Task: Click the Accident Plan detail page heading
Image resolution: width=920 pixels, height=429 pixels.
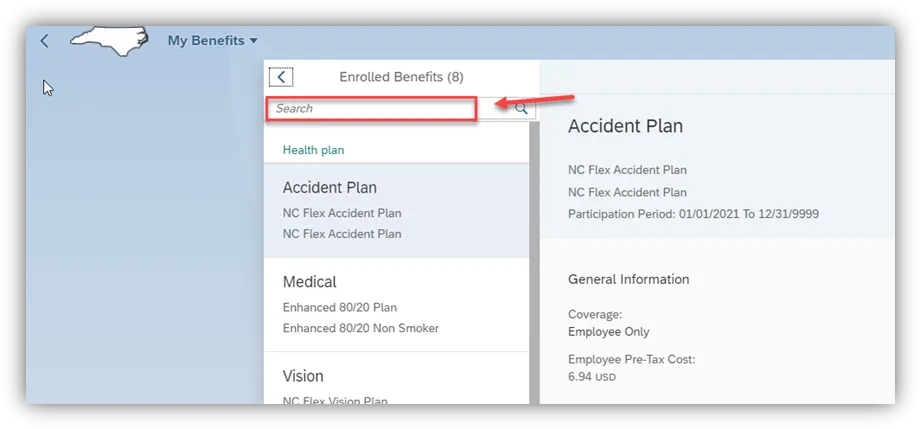Action: [625, 126]
